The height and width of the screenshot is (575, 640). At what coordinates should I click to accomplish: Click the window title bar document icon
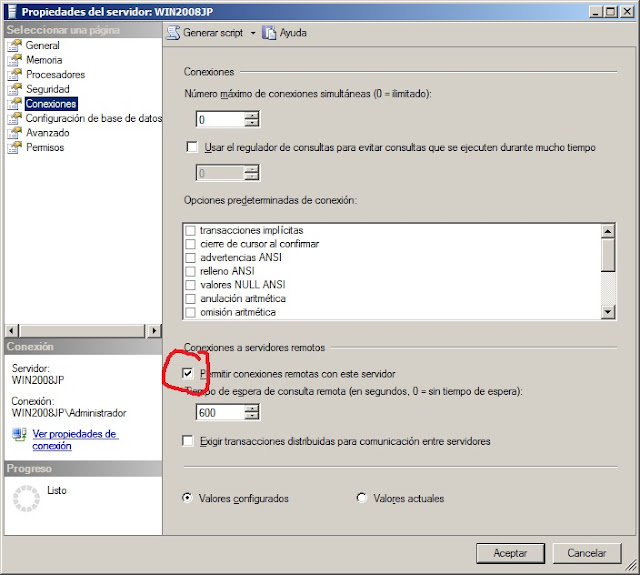(13, 11)
